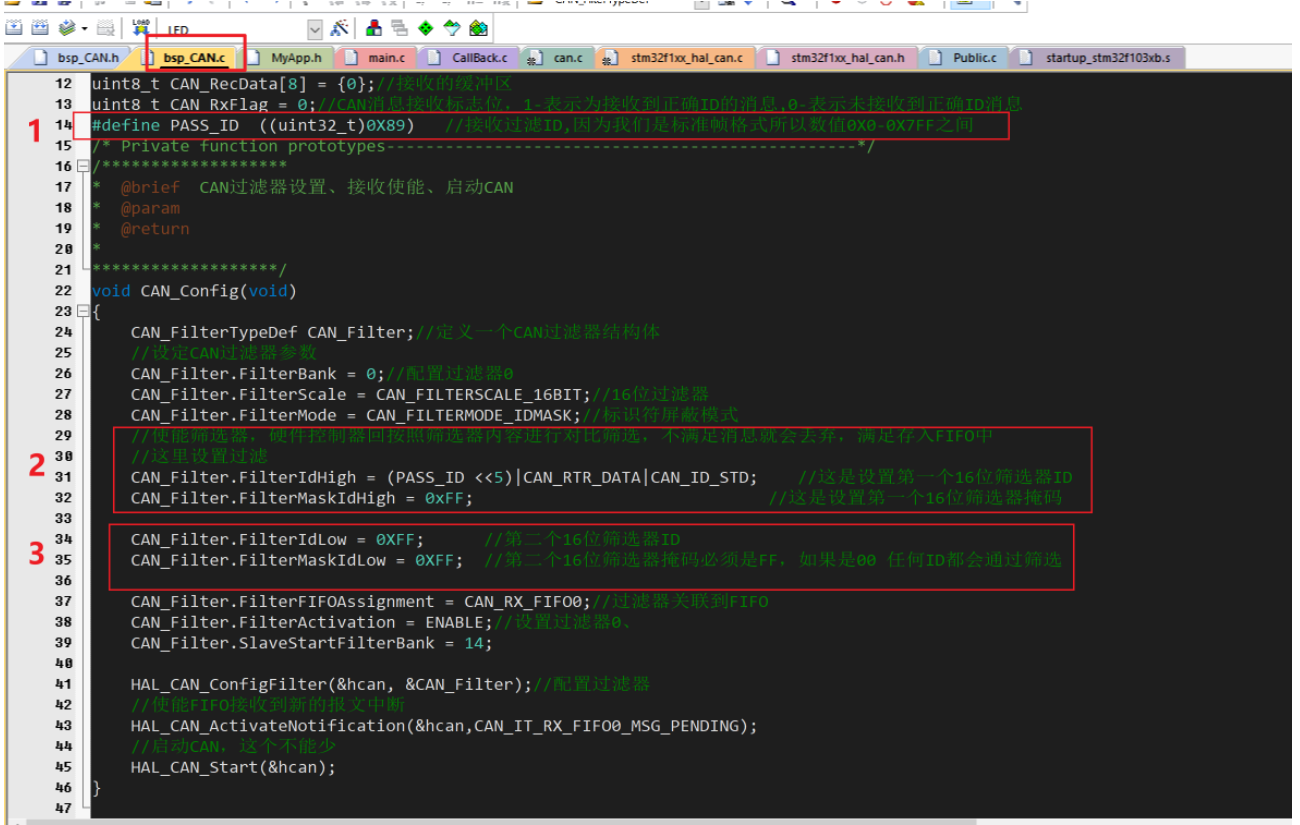Image resolution: width=1300 pixels, height=825 pixels.
Task: Click line number 22 in the gutter
Action: [63, 290]
